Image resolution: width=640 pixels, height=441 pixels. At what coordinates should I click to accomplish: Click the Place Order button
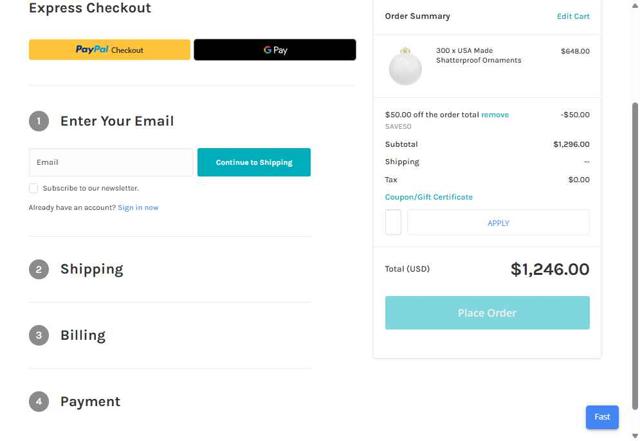click(487, 313)
